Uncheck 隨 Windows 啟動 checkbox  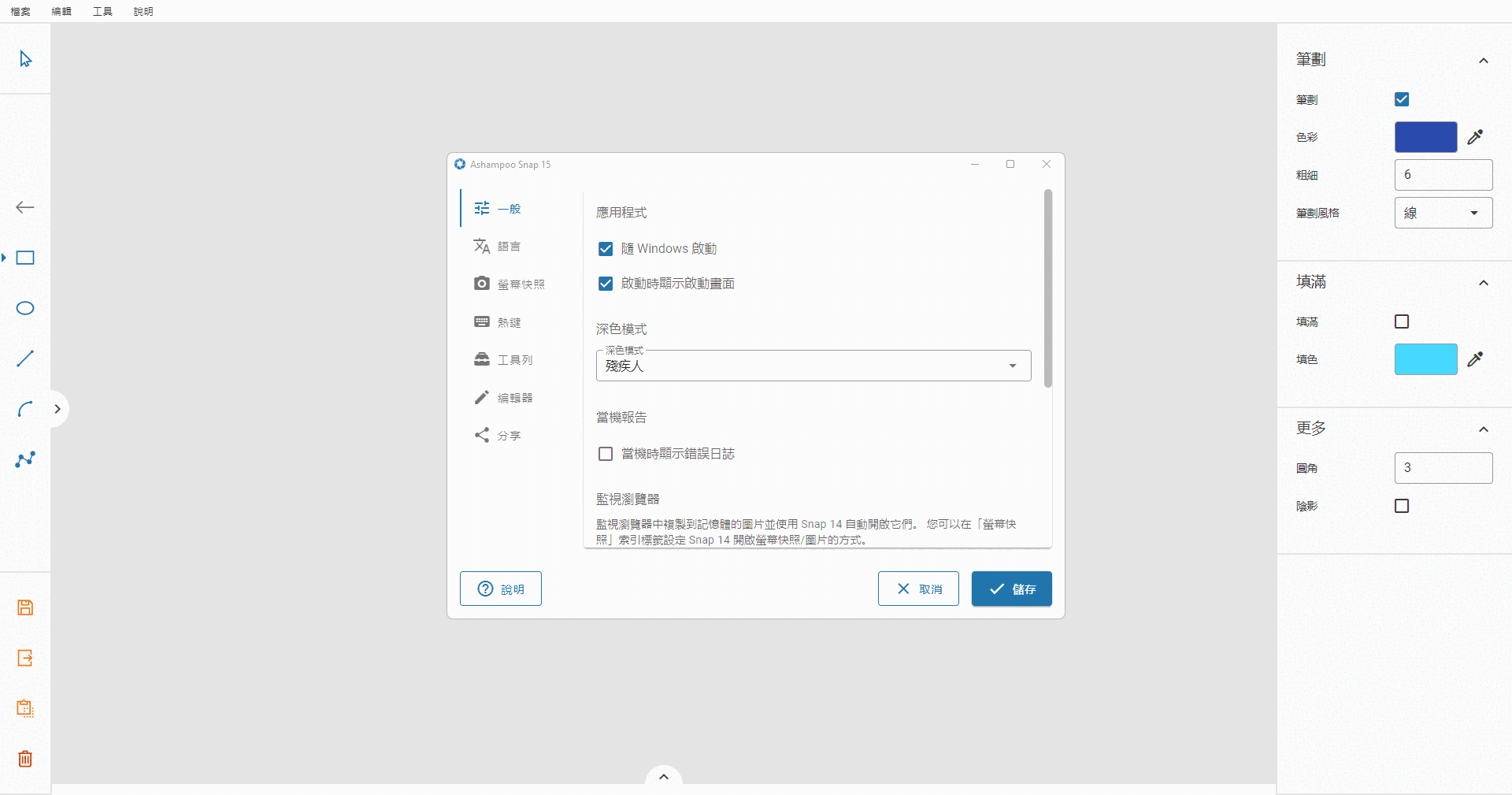(x=606, y=249)
